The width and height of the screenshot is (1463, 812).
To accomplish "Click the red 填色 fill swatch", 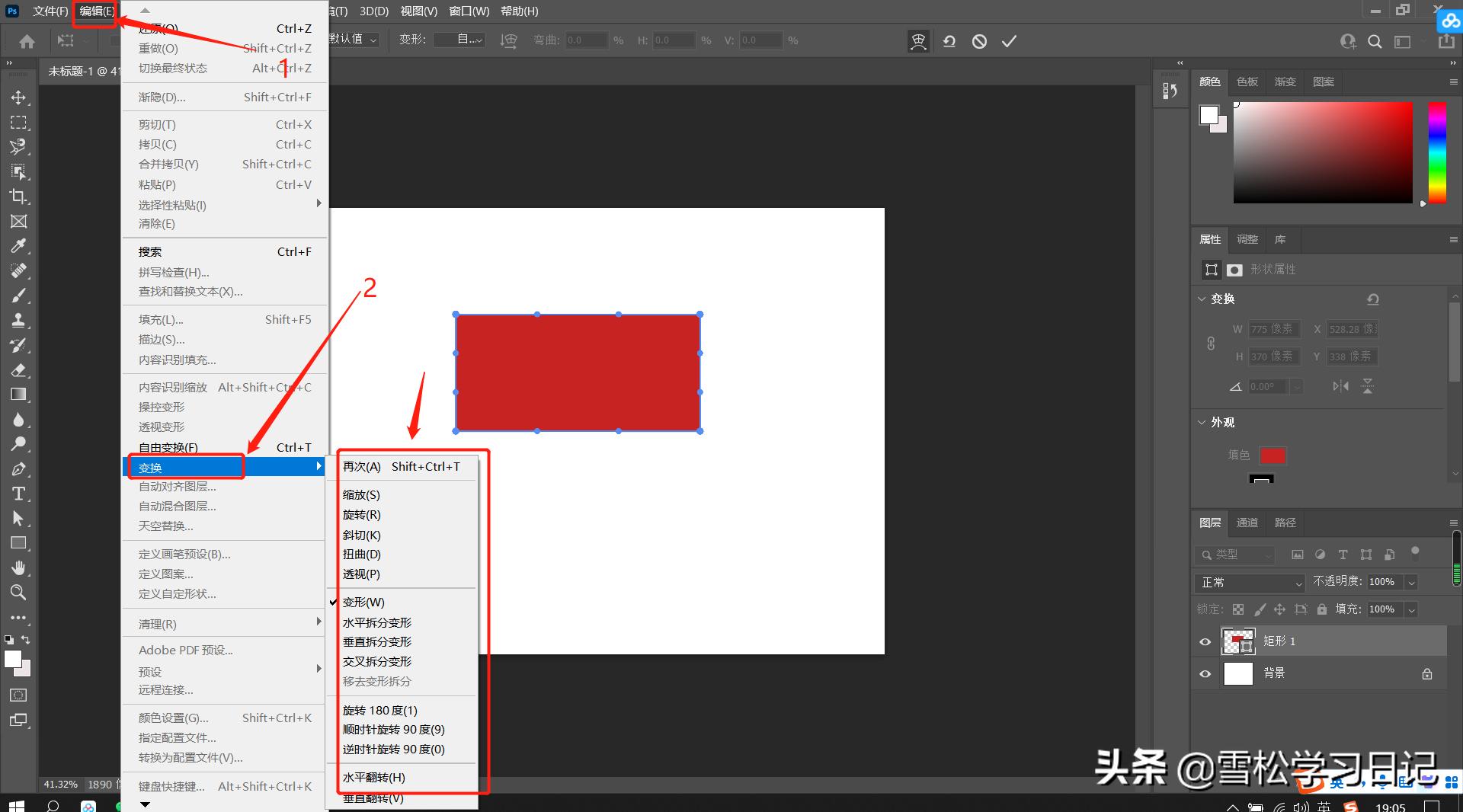I will tap(1273, 456).
